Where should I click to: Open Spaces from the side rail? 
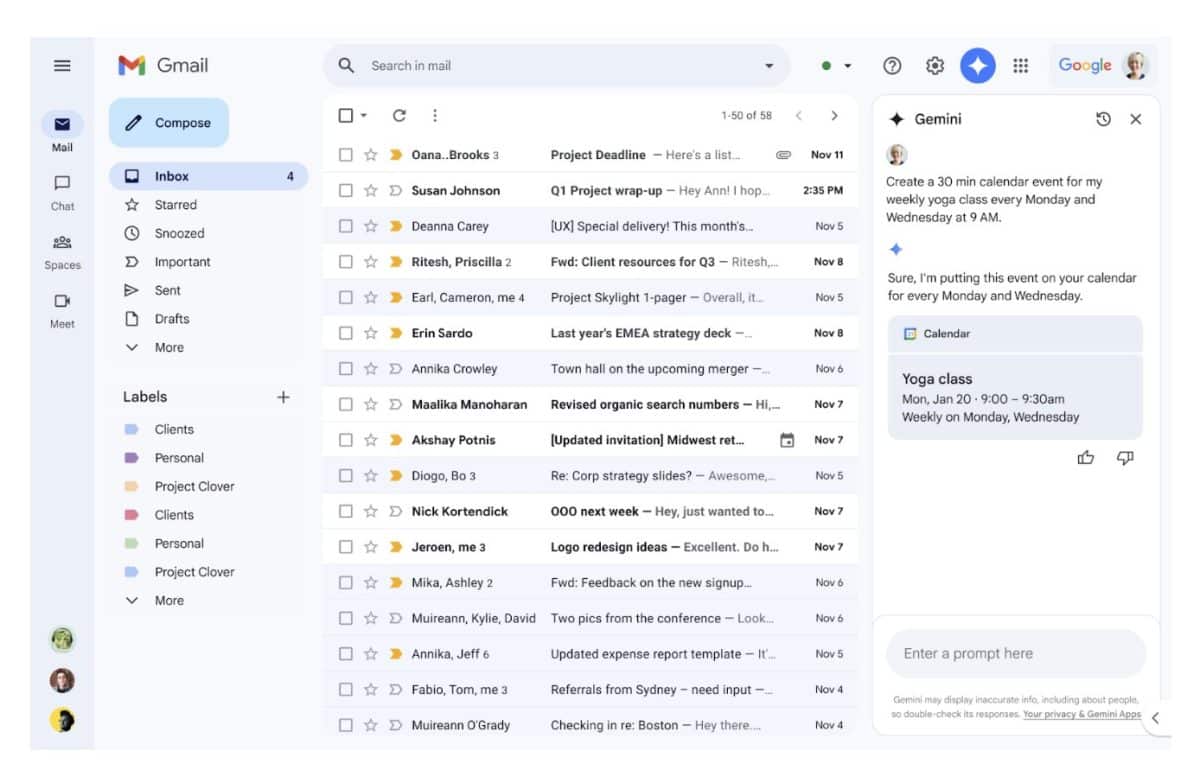point(62,251)
